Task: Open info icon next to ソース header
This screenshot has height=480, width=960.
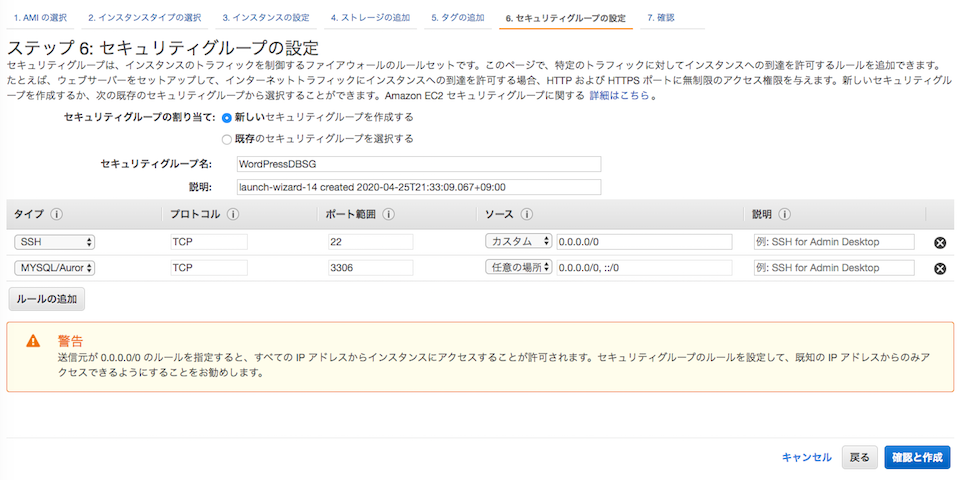Action: (x=527, y=215)
